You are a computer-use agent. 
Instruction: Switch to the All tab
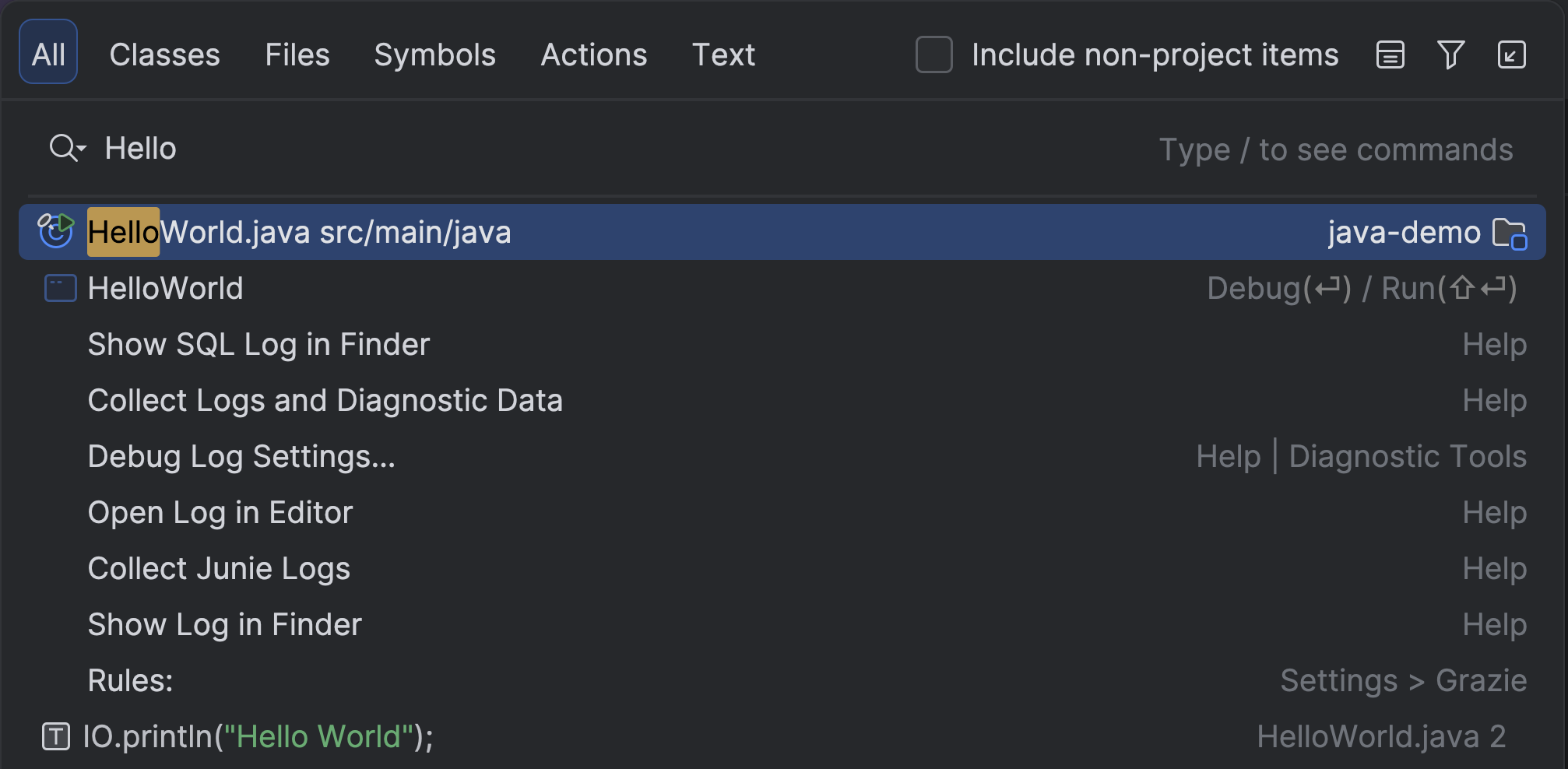pos(48,53)
